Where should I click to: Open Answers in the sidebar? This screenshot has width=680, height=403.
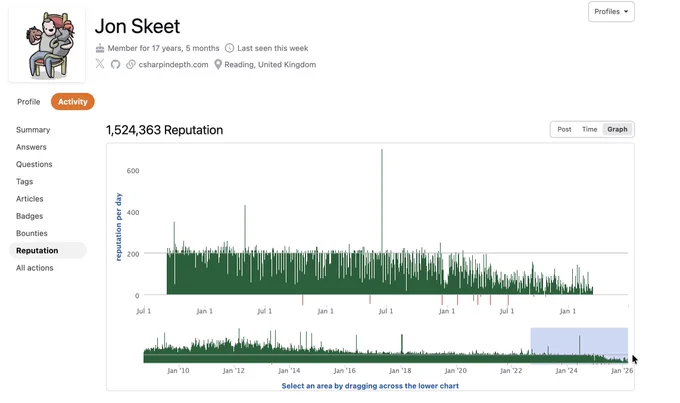(x=31, y=147)
